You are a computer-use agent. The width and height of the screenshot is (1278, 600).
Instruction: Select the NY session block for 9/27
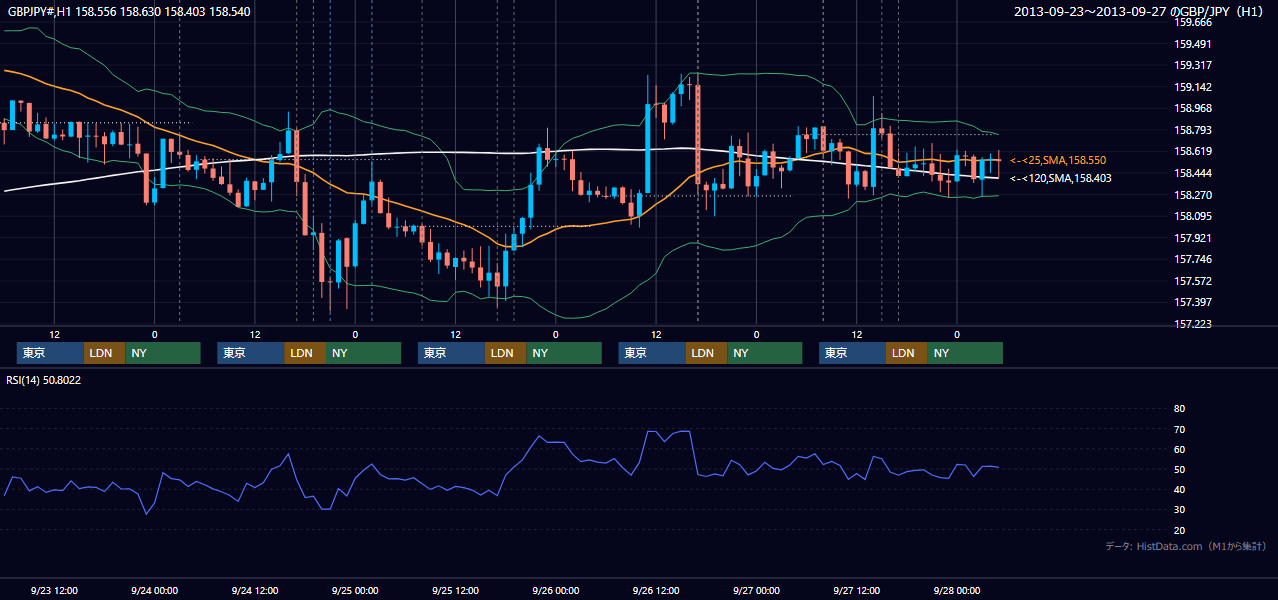point(965,353)
